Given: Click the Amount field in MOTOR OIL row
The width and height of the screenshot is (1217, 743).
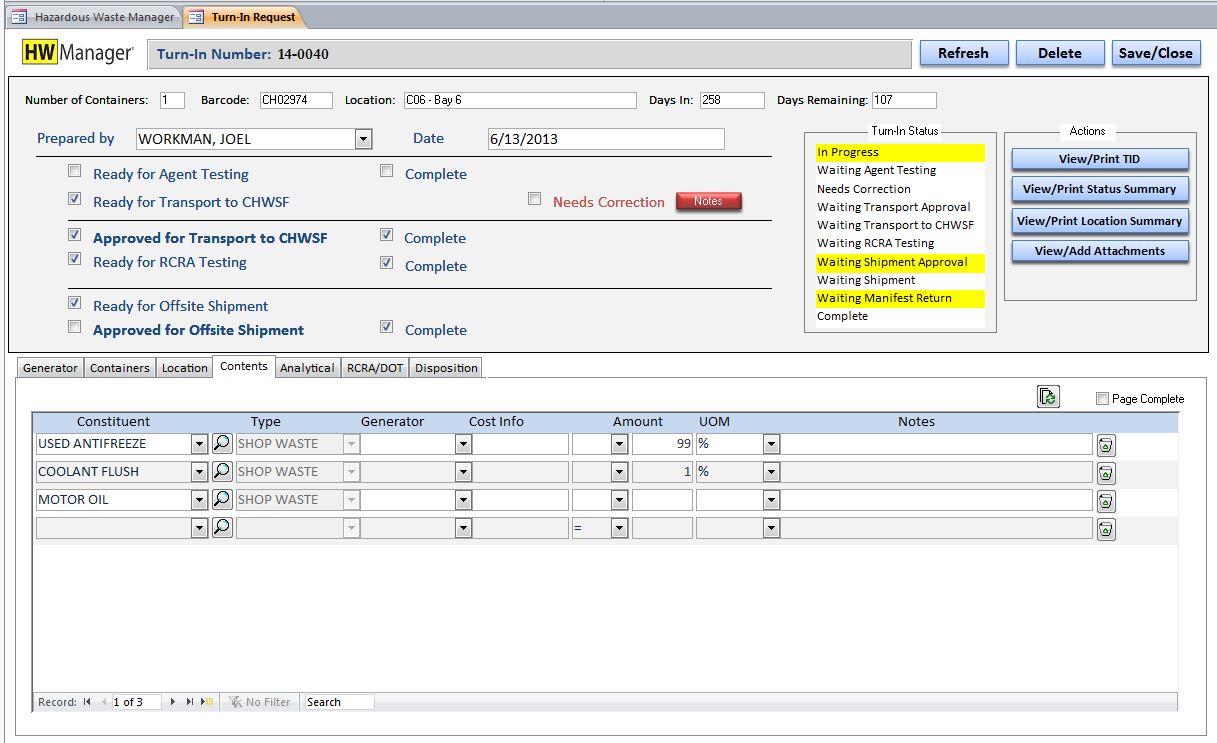Looking at the screenshot, I should pyautogui.click(x=662, y=500).
